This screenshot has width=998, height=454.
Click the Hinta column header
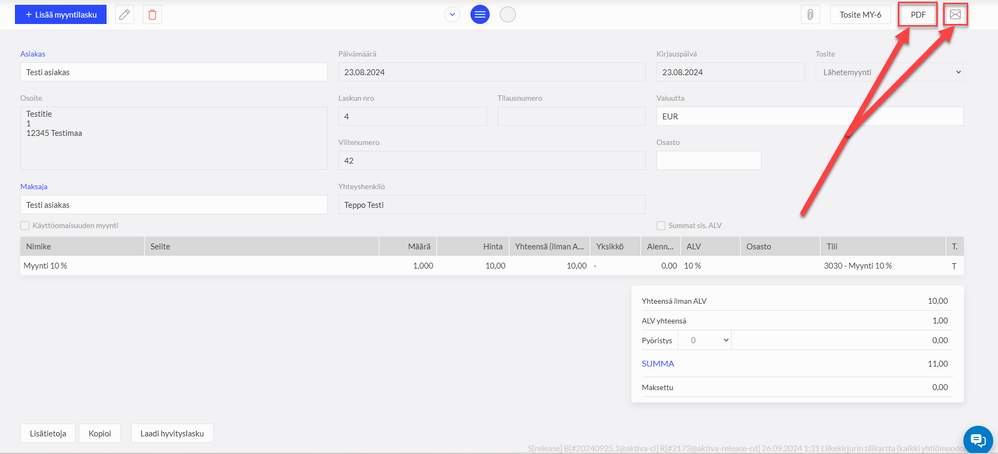point(473,246)
